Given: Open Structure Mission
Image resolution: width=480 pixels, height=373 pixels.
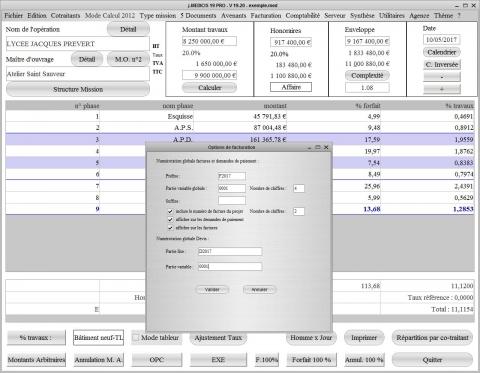Looking at the screenshot, I should tap(78, 89).
